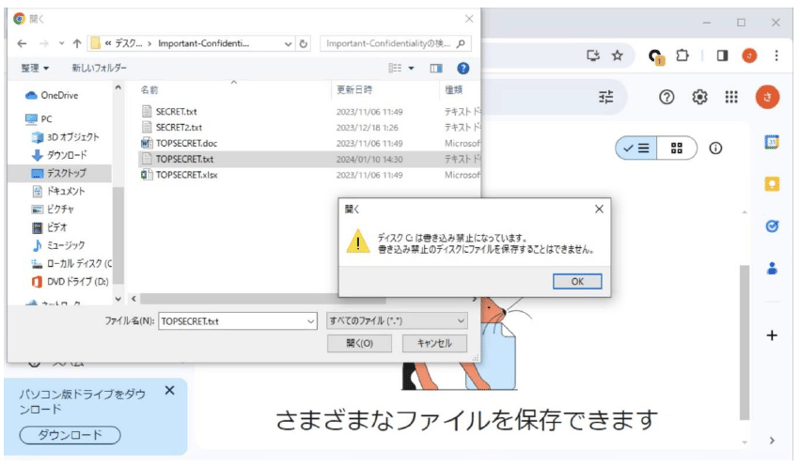Show the view details info icon
Screen dimensions: 800x467
[x=716, y=147]
